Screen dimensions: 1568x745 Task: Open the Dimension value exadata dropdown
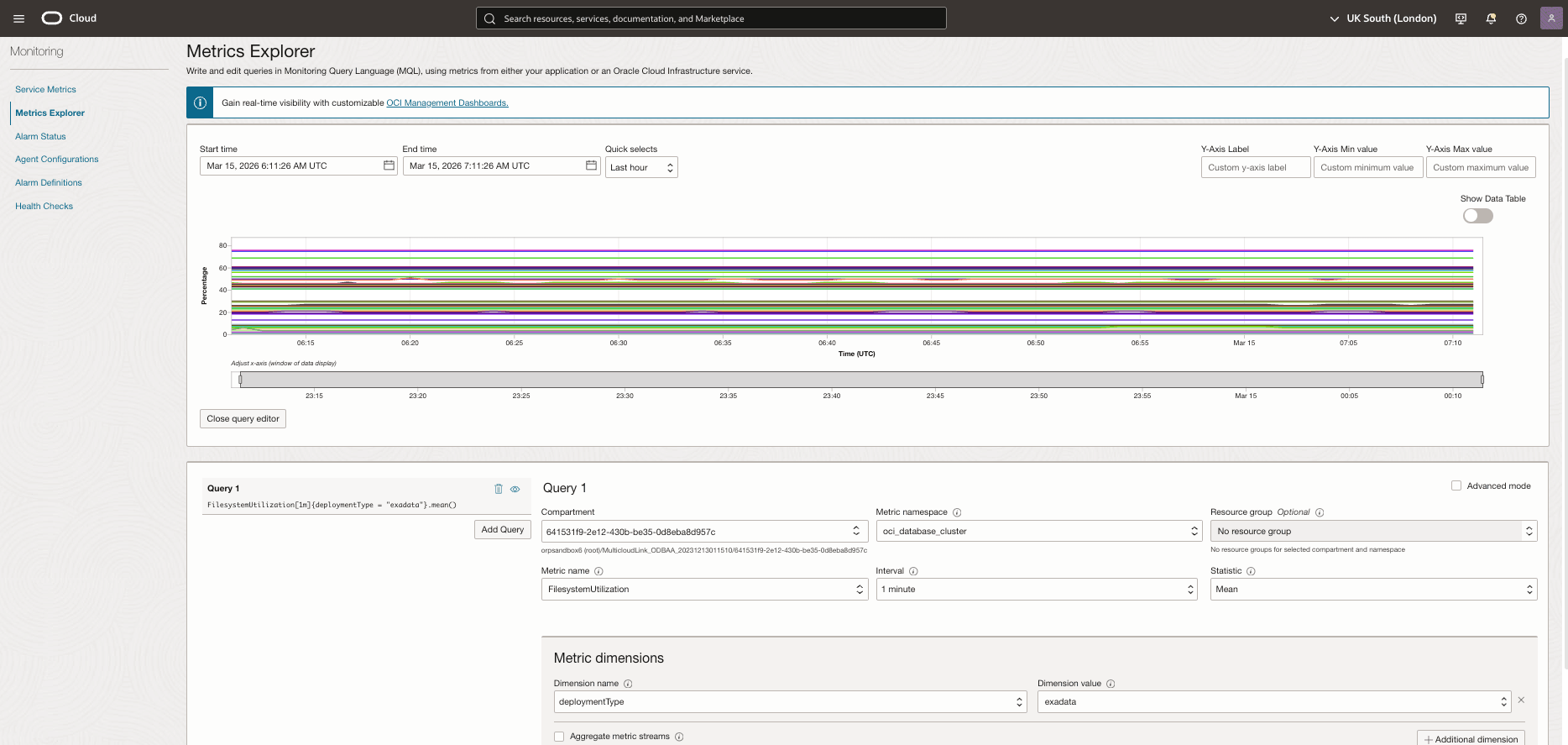[1274, 702]
